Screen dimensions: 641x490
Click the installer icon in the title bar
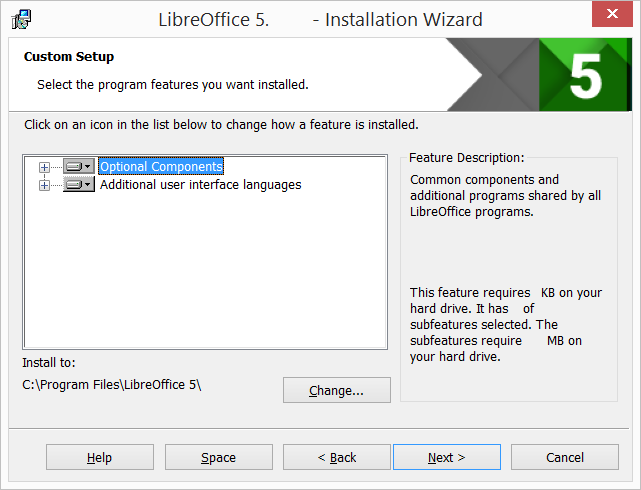point(21,19)
